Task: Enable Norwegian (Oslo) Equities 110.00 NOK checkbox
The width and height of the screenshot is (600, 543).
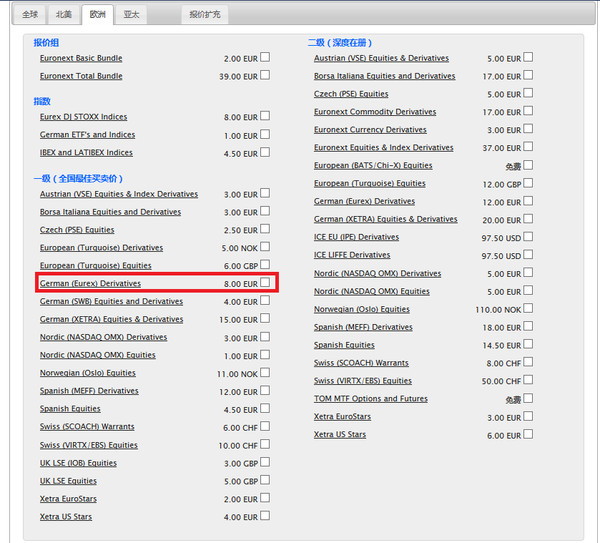Action: point(528,308)
